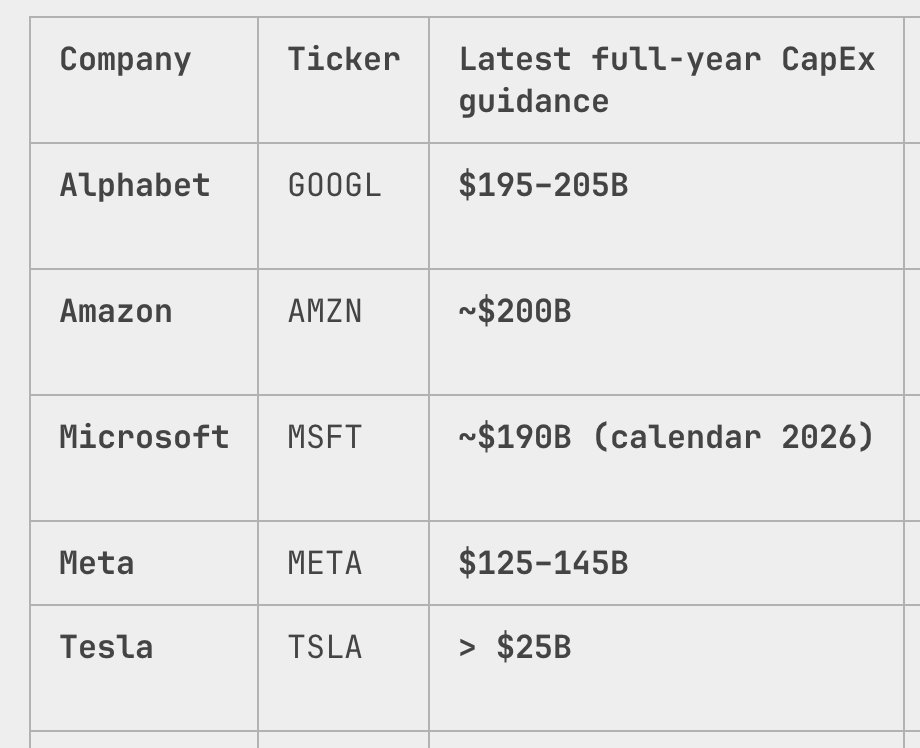The image size is (920, 748).
Task: Click the Alphabet company cell
Action: pyautogui.click(x=144, y=206)
